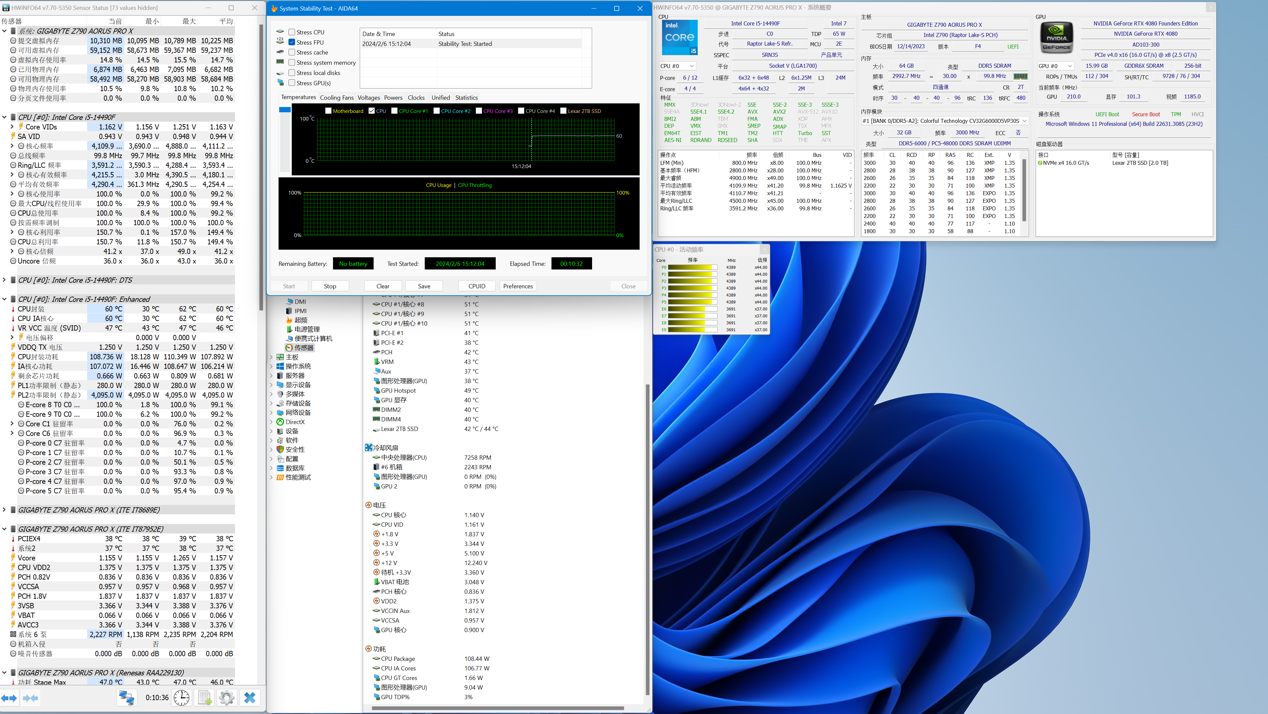This screenshot has width=1268, height=714.
Task: Switch to the Voltages tab
Action: [x=369, y=98]
